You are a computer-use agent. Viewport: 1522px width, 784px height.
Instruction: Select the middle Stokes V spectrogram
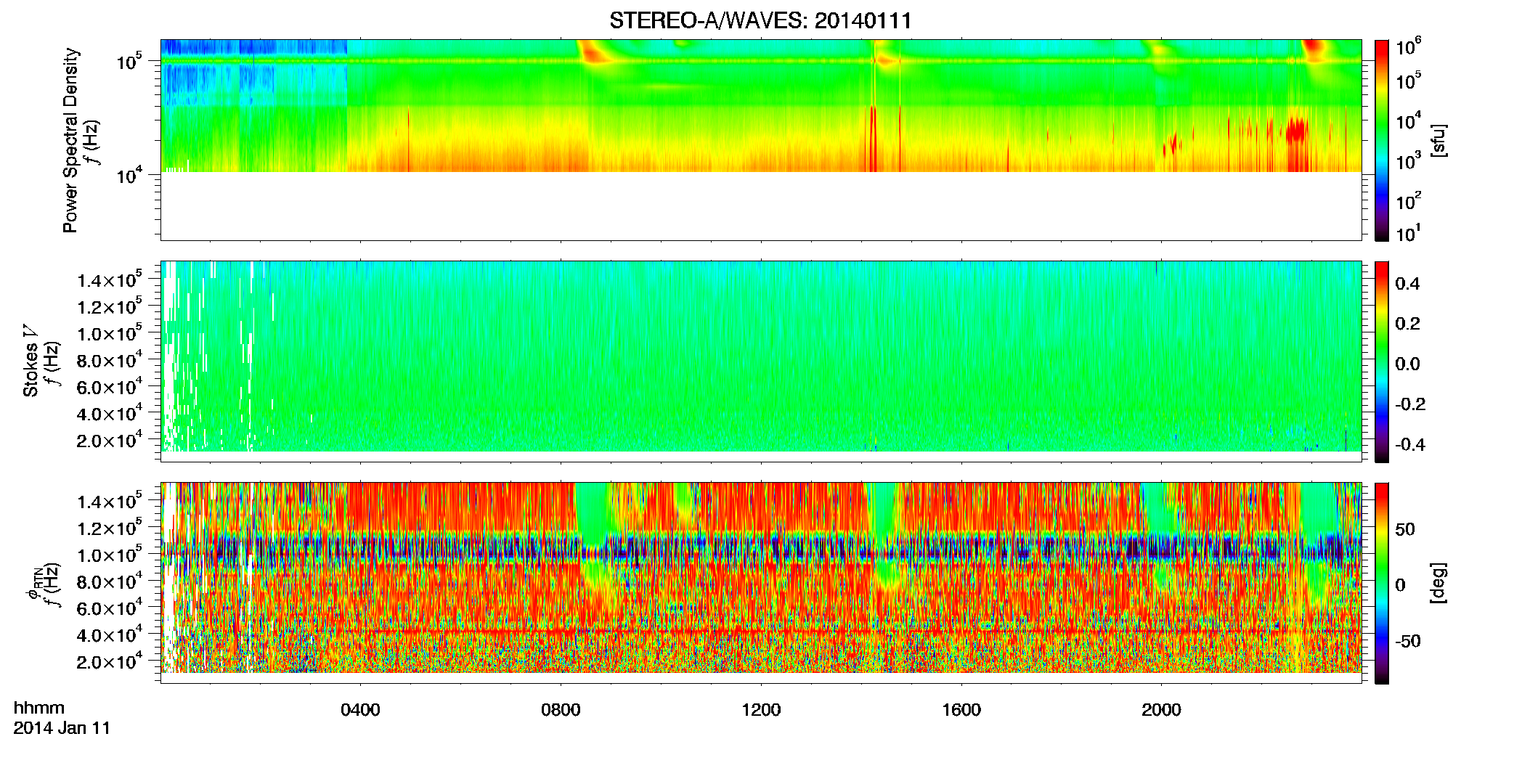point(761,361)
